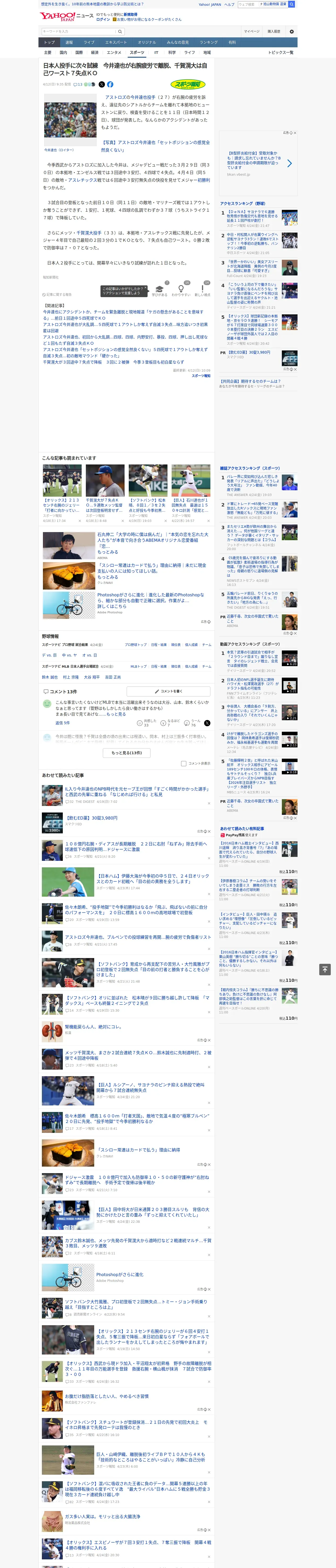Open the ヘルプ link in header
This screenshot has height=1568, width=336.
coord(229,4)
